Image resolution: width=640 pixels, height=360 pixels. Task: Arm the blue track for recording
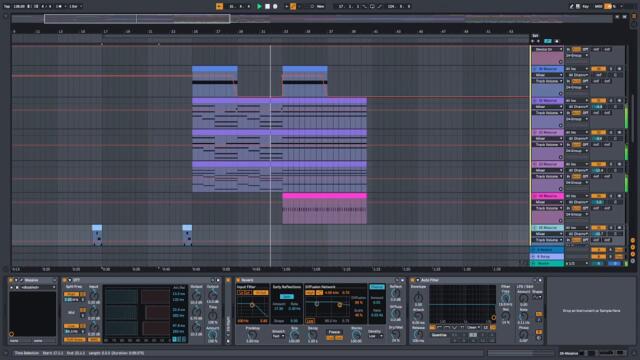coord(619,69)
